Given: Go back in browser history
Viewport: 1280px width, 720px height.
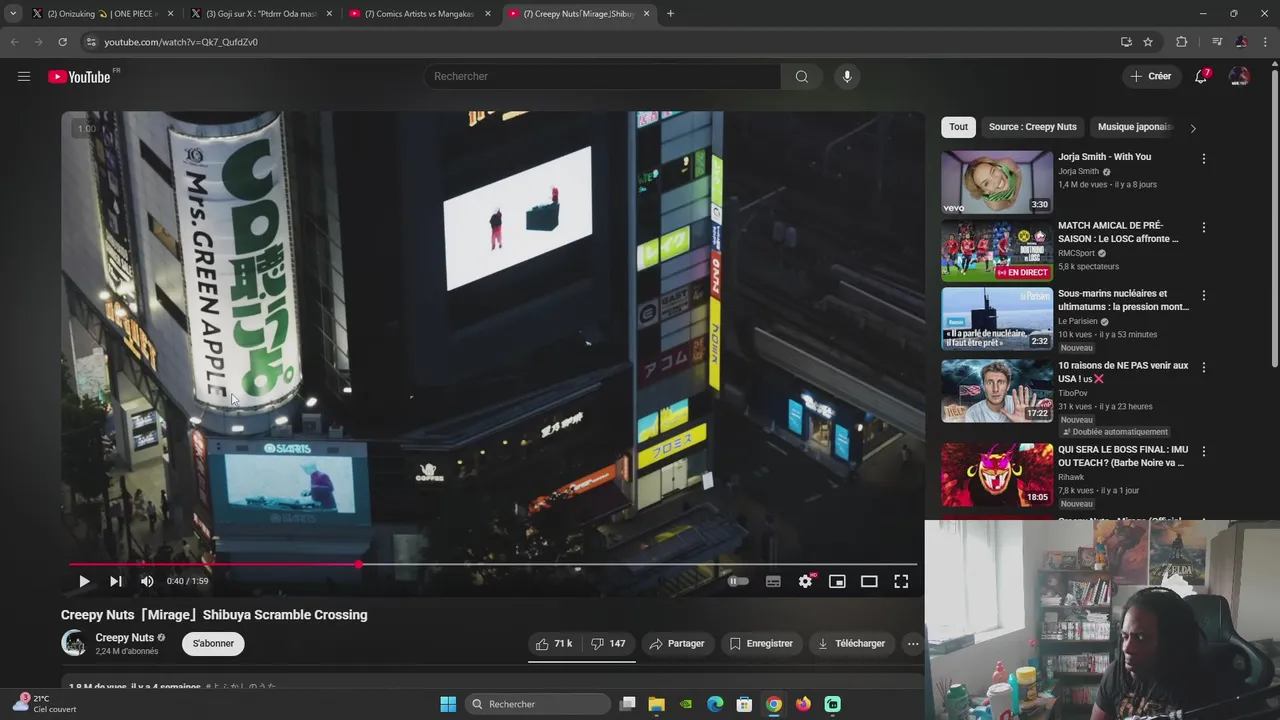Looking at the screenshot, I should click(x=14, y=42).
